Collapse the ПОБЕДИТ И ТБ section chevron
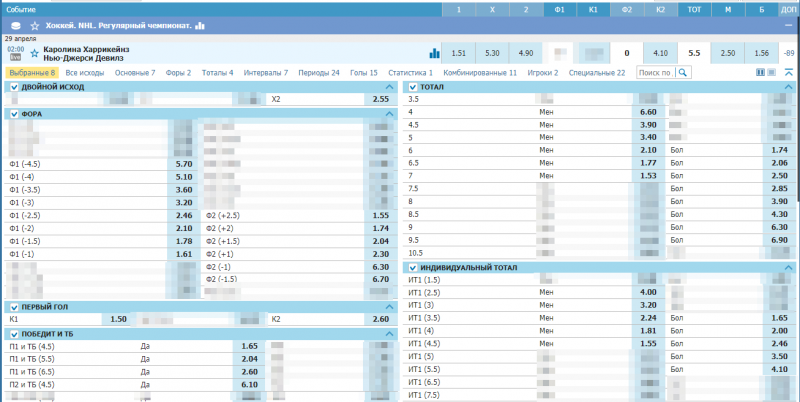The image size is (800, 402). coord(389,334)
